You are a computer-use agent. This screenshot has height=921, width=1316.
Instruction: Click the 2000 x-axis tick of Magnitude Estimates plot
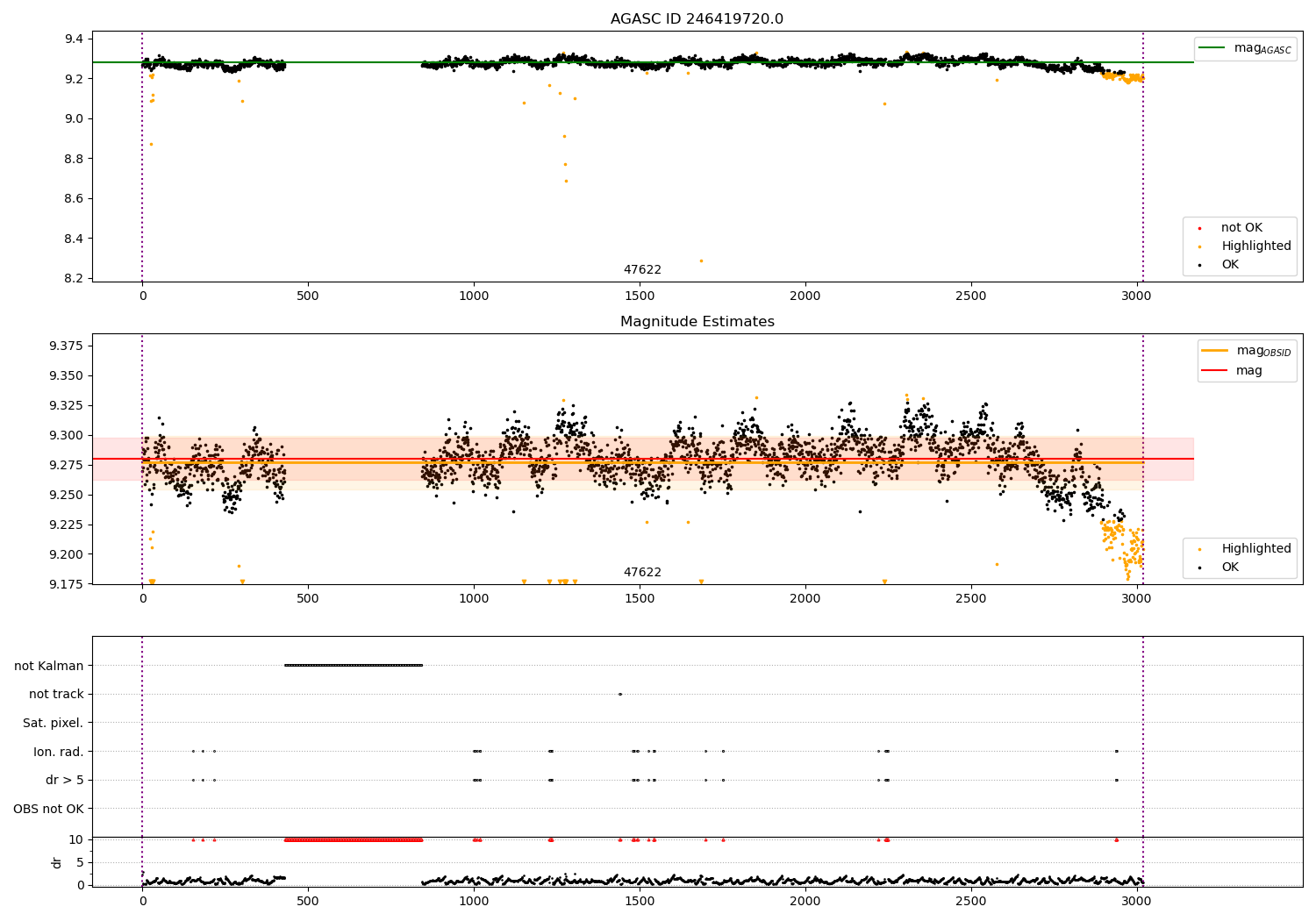805,599
